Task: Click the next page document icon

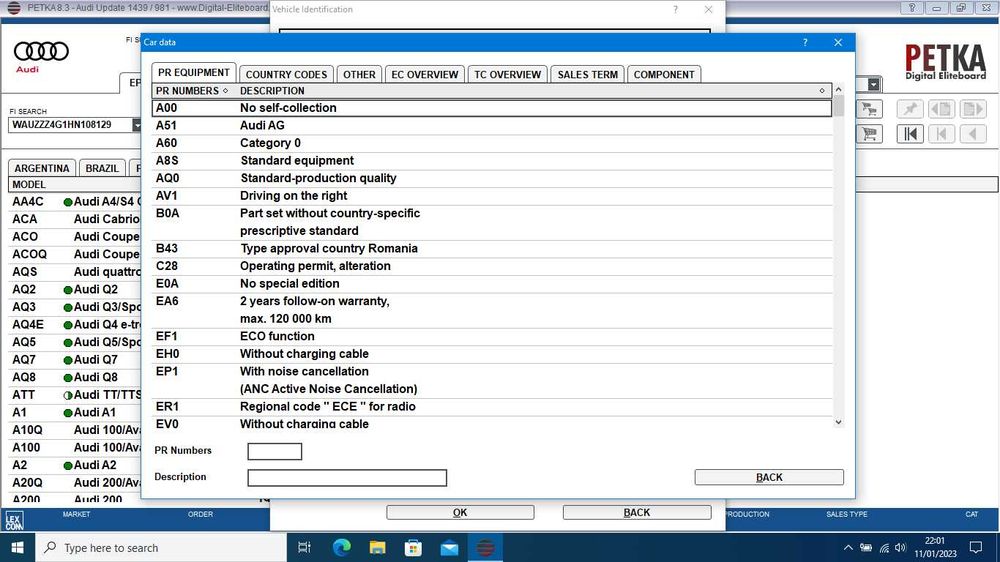Action: pos(973,109)
